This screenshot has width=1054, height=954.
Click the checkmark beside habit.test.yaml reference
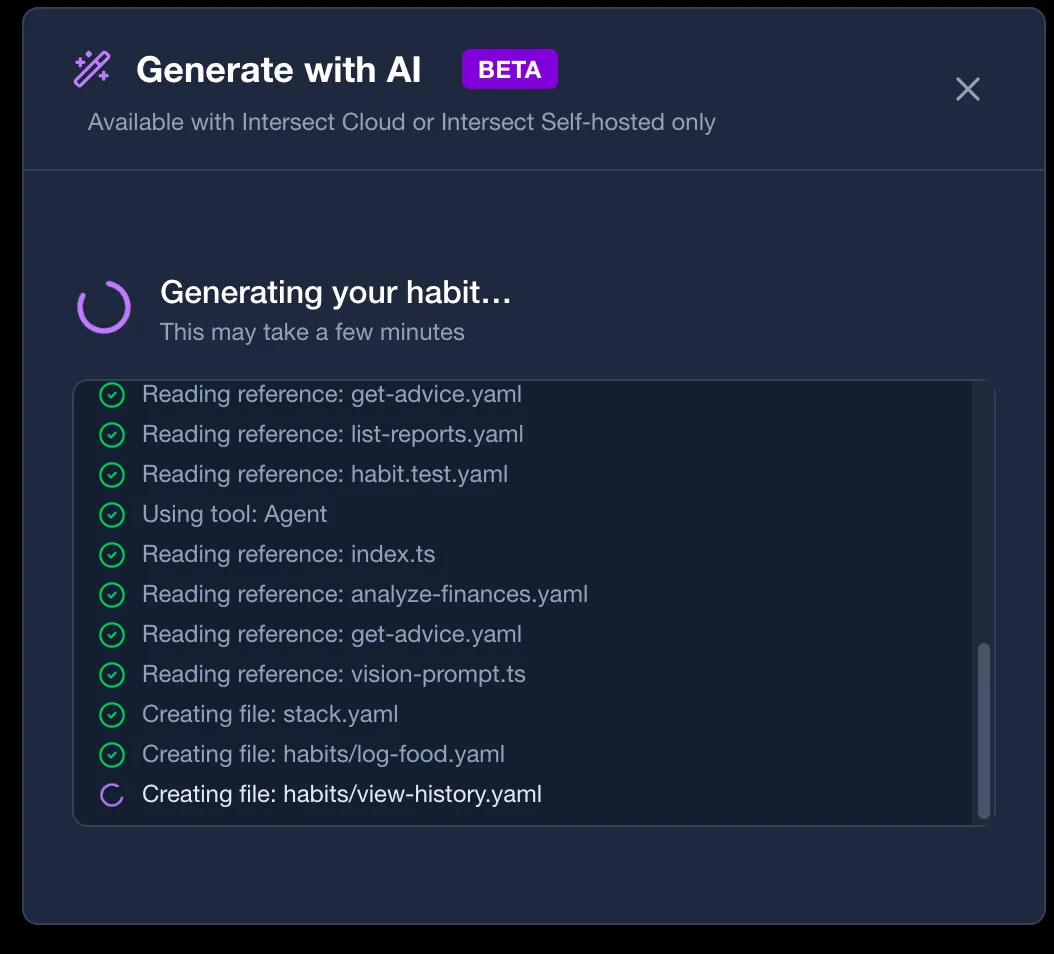point(112,474)
